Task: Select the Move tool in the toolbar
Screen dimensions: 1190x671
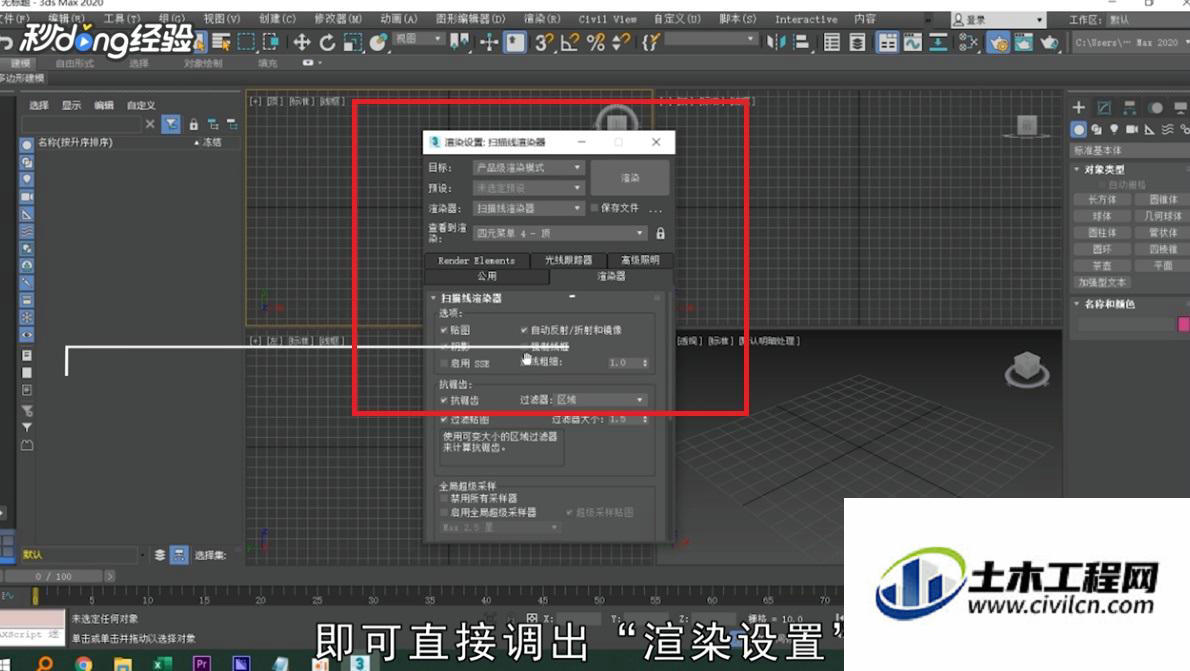Action: 301,43
